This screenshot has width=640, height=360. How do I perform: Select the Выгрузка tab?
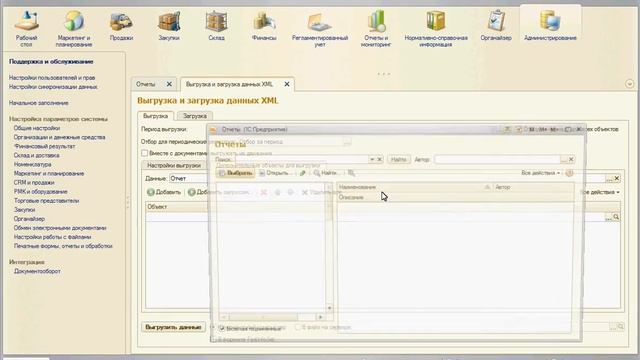pyautogui.click(x=156, y=116)
